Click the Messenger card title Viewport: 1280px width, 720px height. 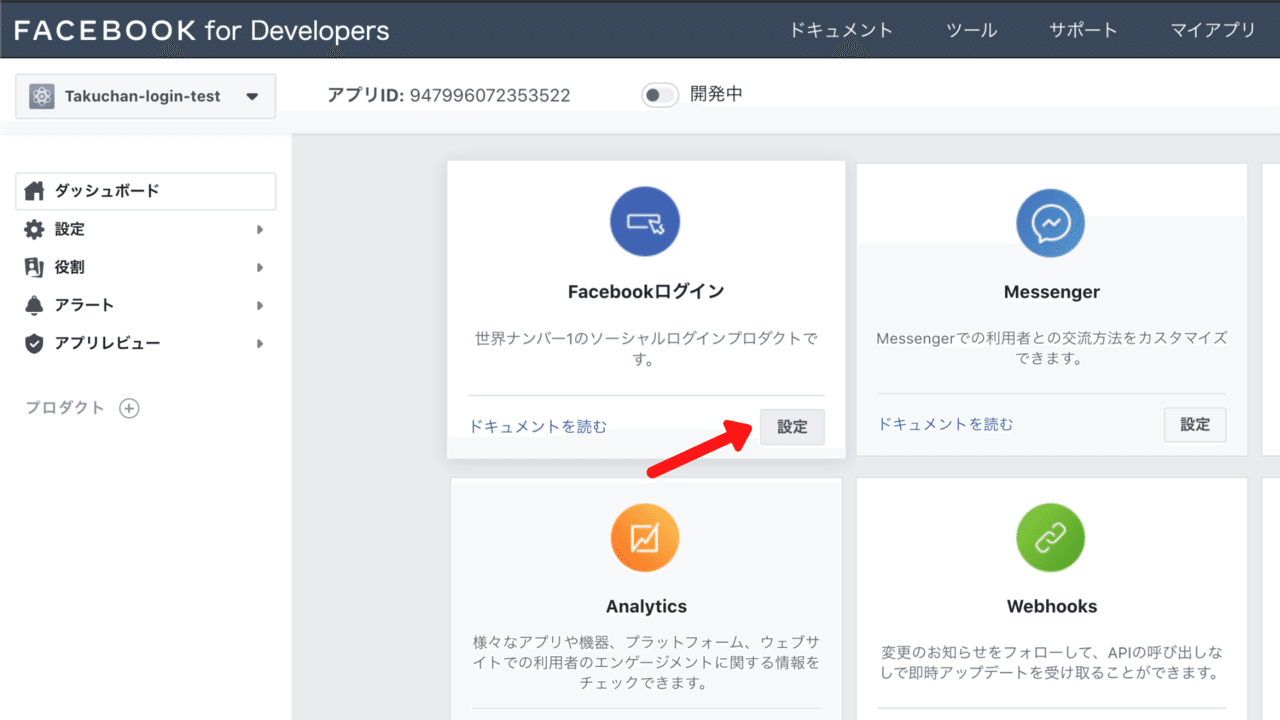click(1051, 292)
